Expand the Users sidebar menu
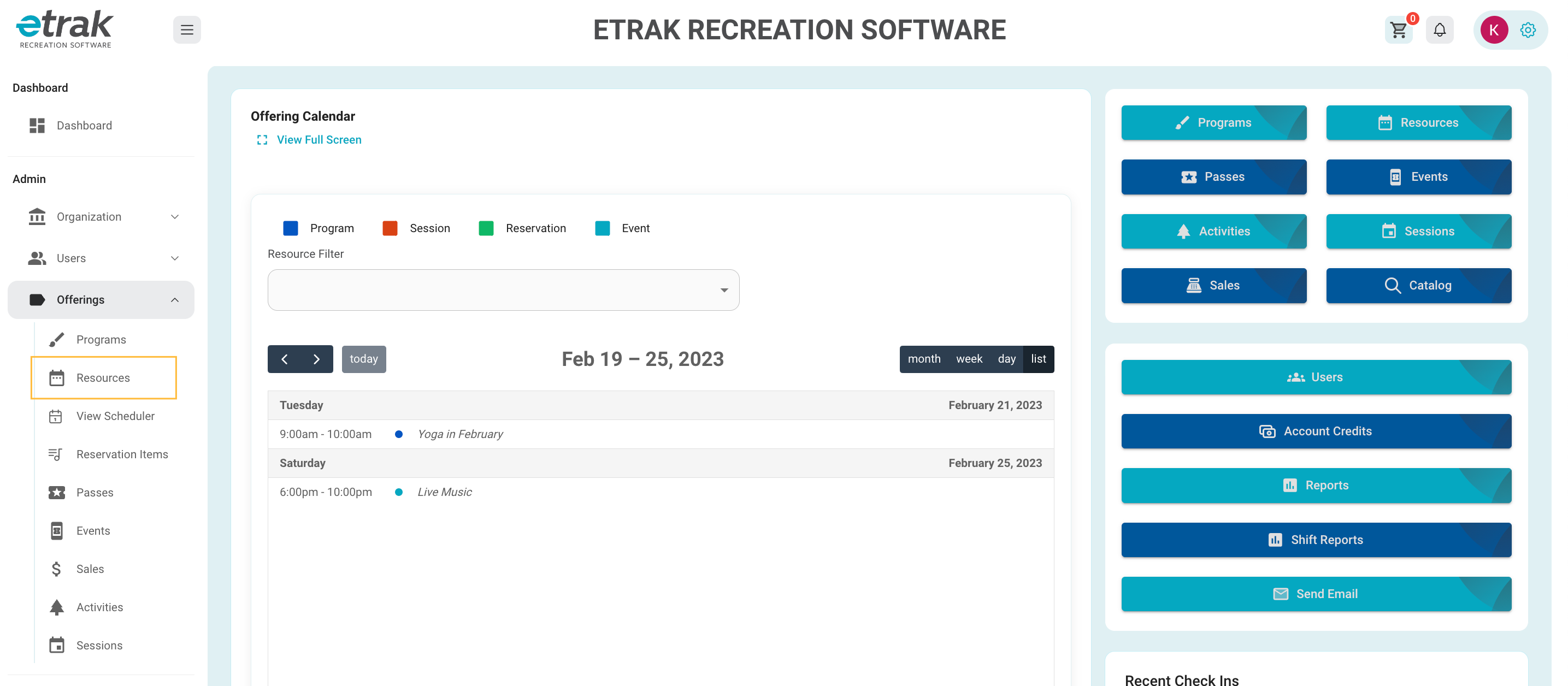1568x686 pixels. click(x=101, y=258)
